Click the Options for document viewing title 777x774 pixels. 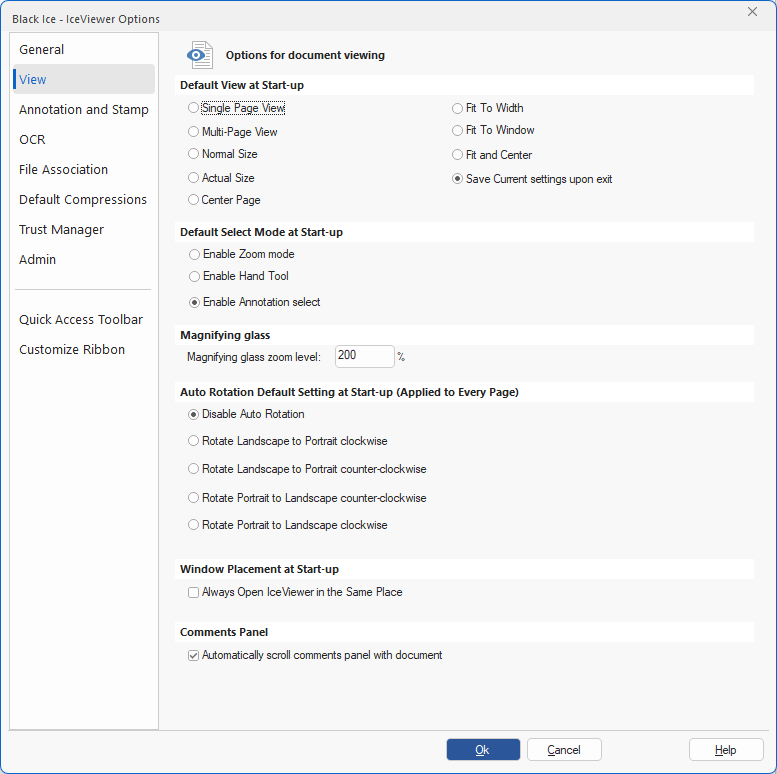click(305, 55)
